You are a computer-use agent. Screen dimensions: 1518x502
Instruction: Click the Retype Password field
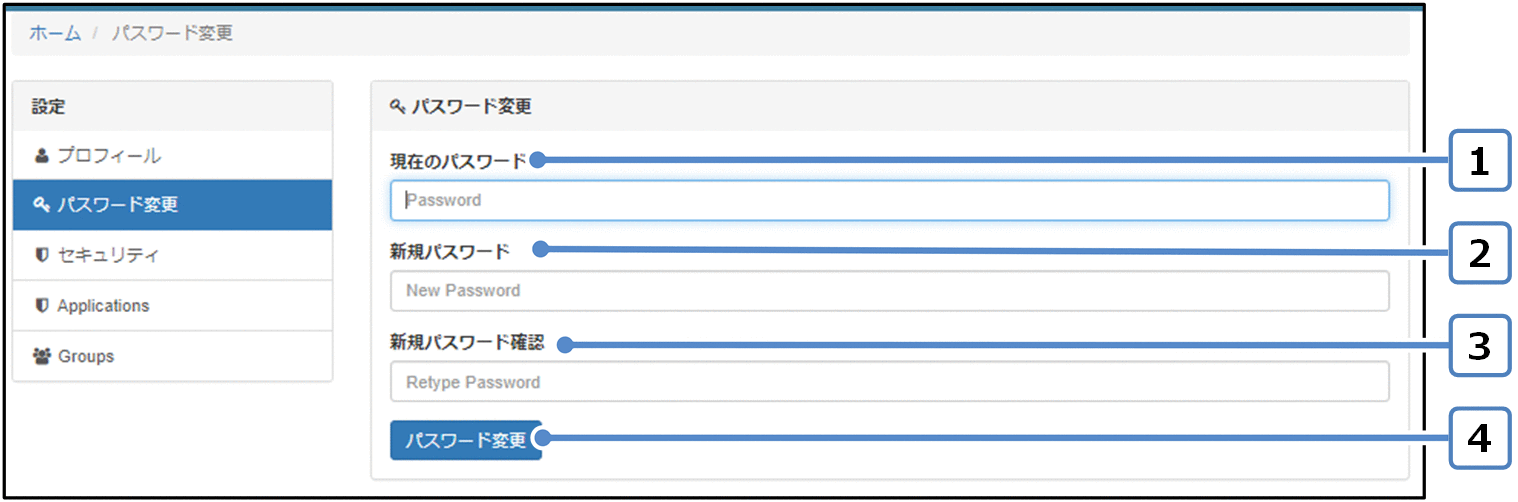pos(890,382)
